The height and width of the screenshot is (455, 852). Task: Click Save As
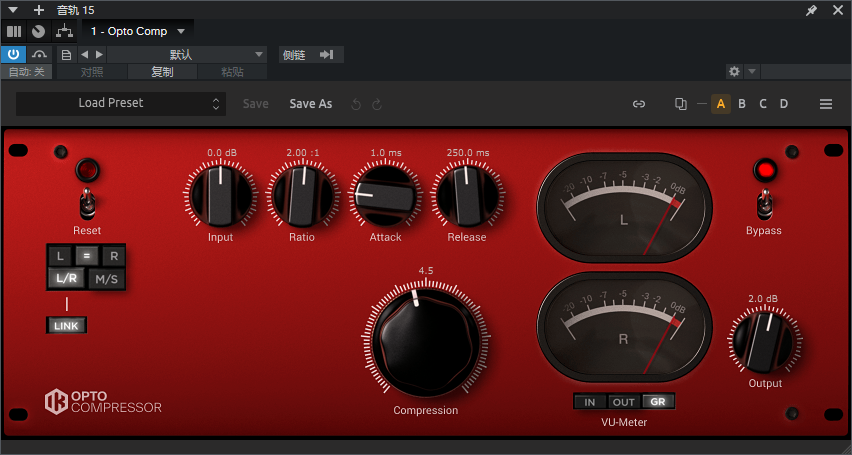[x=311, y=104]
